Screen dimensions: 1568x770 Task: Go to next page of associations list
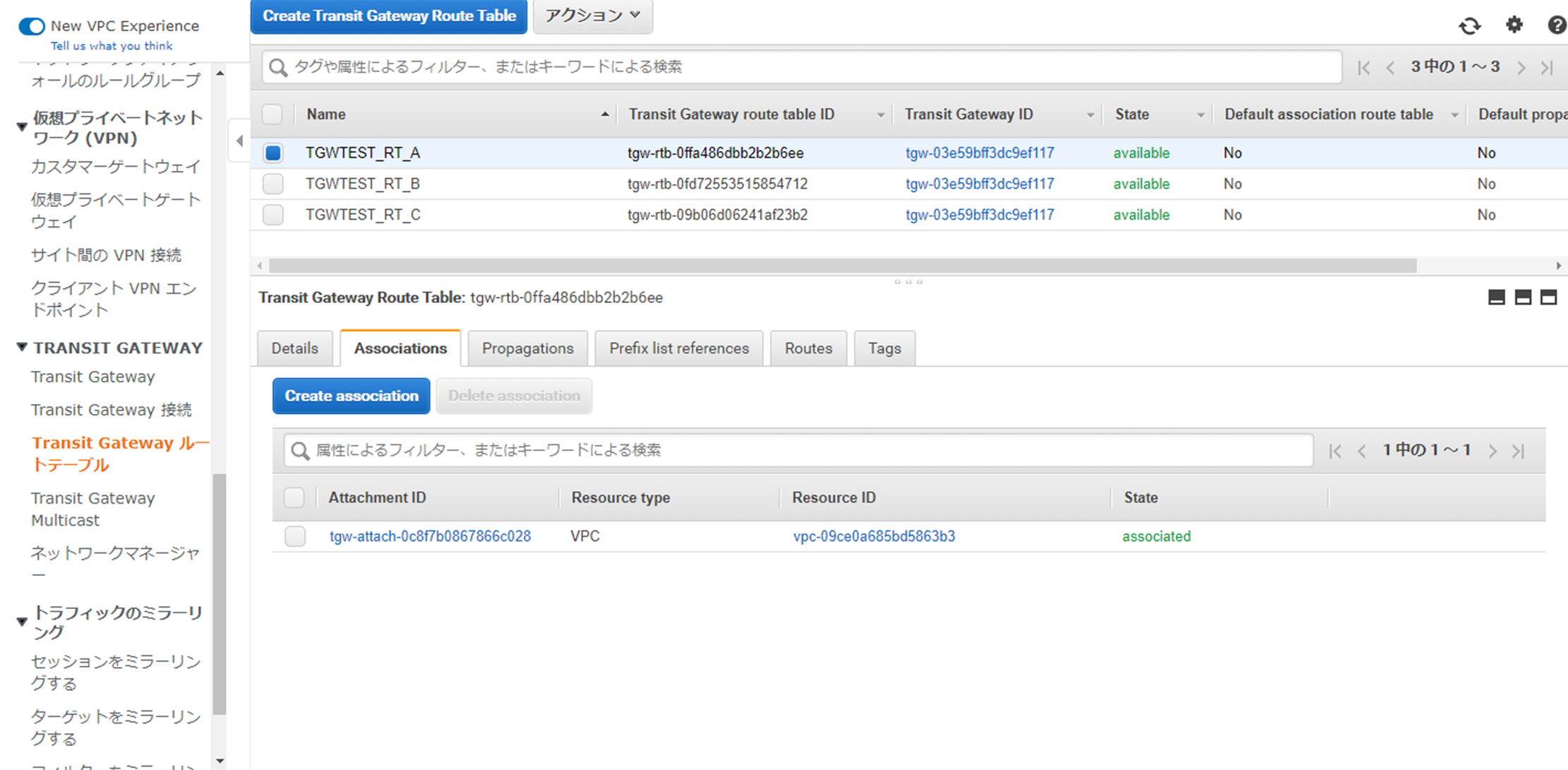pos(1492,451)
